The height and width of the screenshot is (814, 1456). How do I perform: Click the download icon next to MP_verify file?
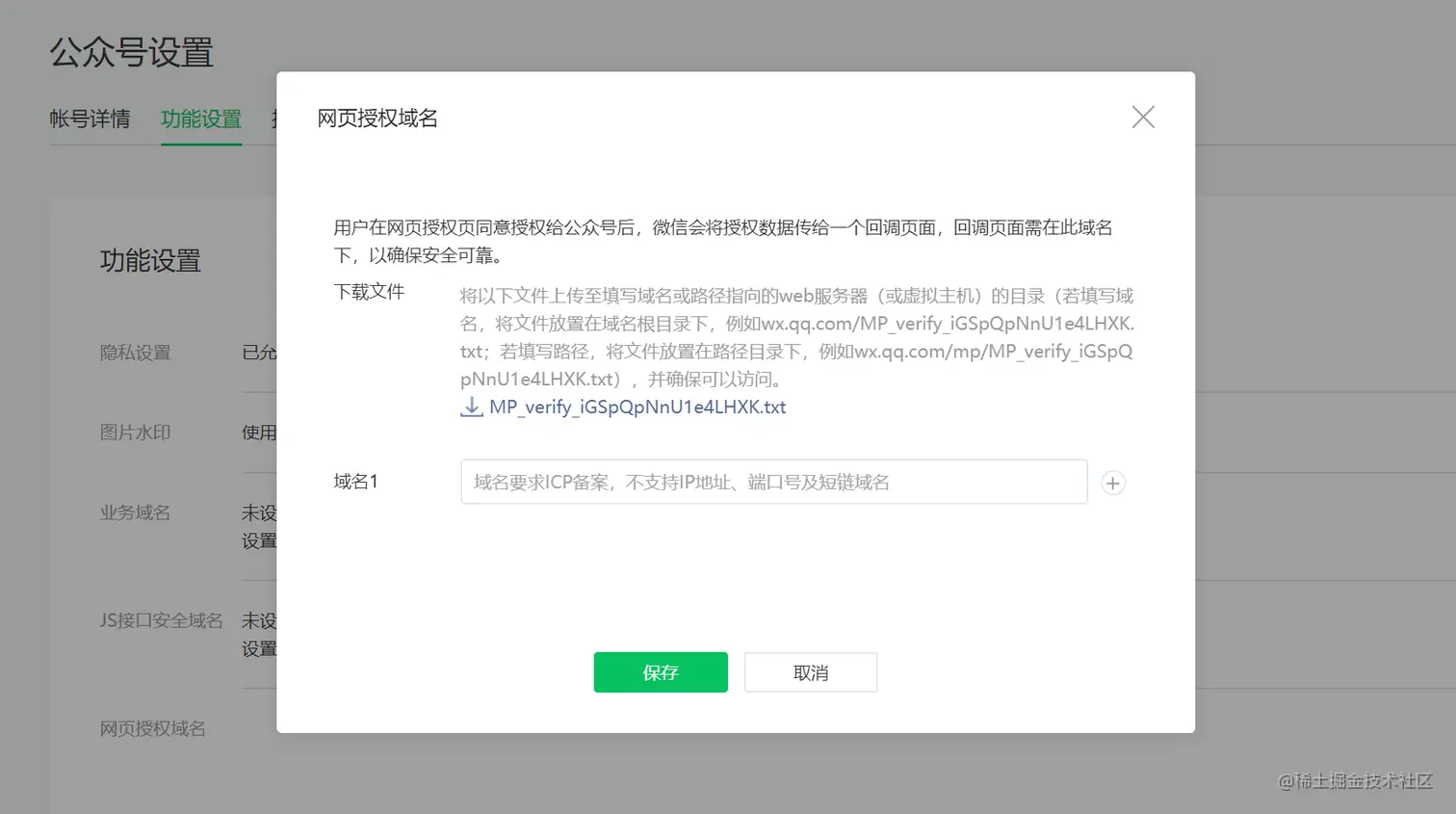[472, 407]
